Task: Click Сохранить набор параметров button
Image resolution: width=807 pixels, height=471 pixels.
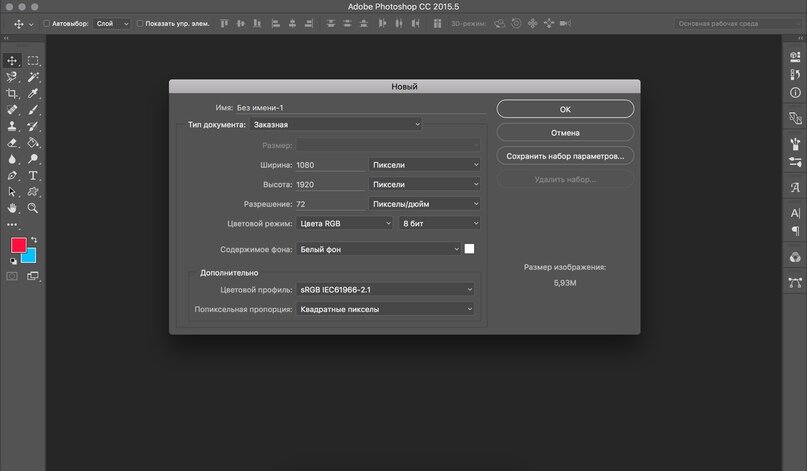Action: point(565,156)
